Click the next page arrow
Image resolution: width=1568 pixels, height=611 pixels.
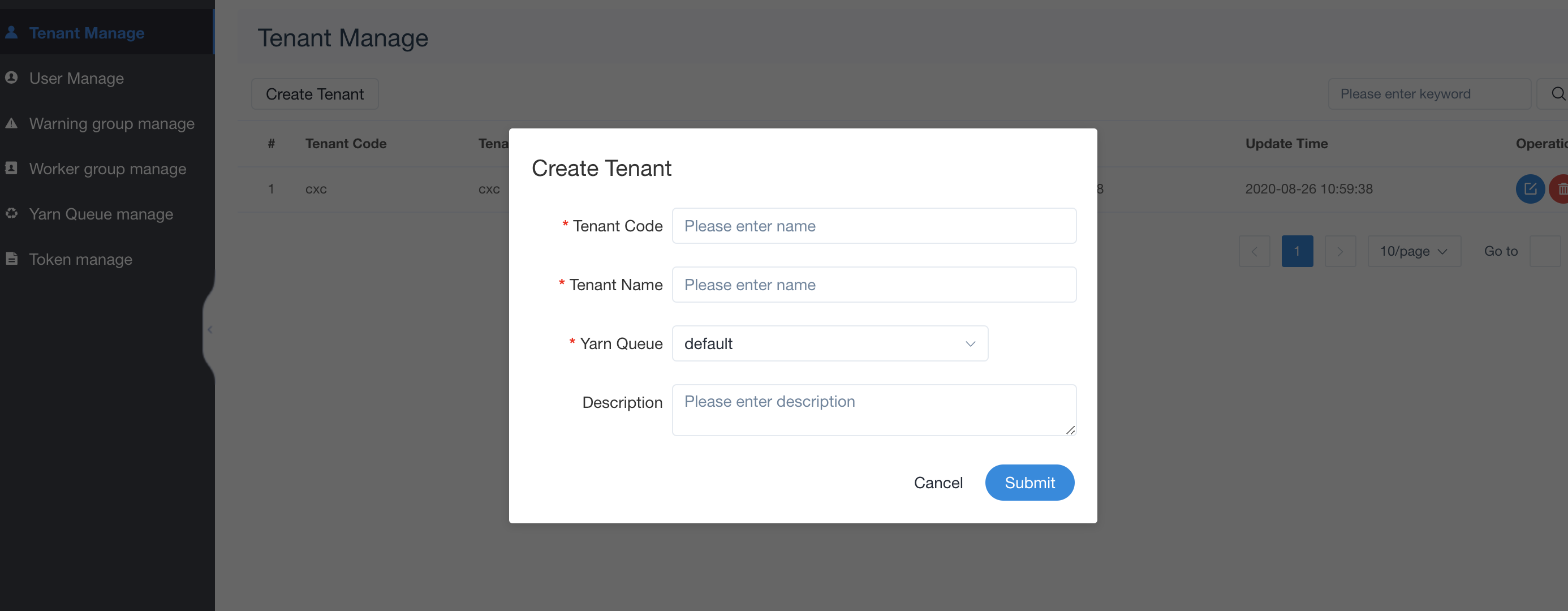click(1339, 251)
